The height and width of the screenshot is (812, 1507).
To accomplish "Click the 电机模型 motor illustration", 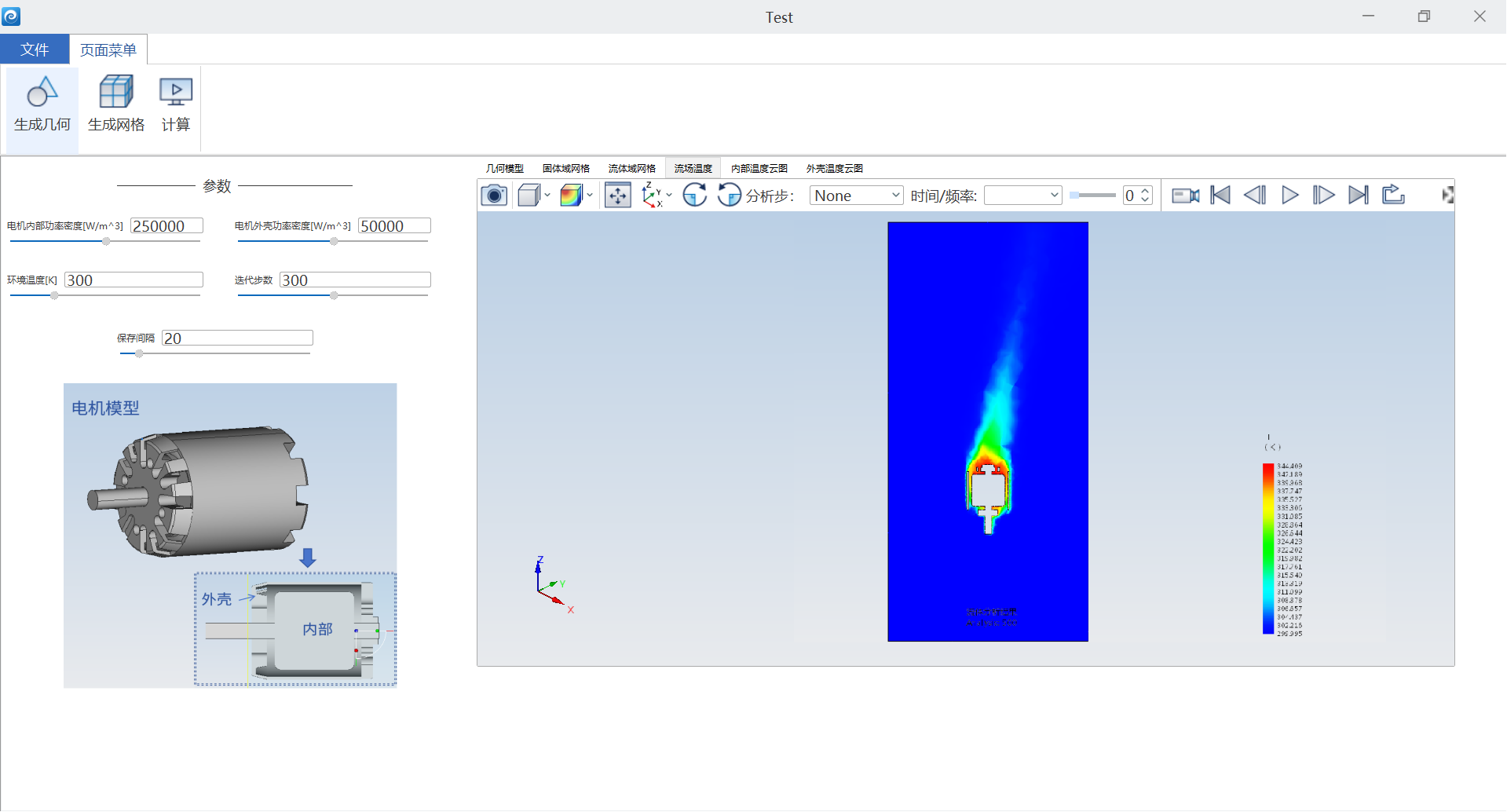I will pyautogui.click(x=230, y=536).
